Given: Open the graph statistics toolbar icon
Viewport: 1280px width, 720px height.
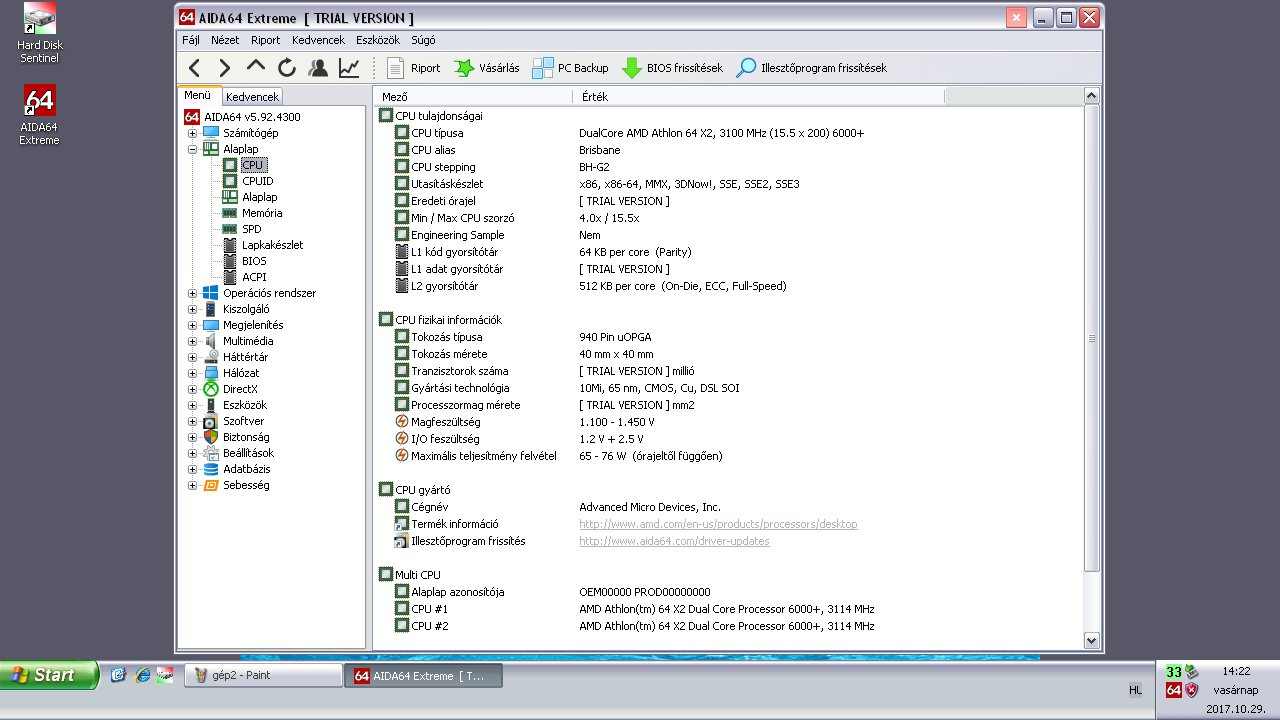Looking at the screenshot, I should [x=349, y=68].
